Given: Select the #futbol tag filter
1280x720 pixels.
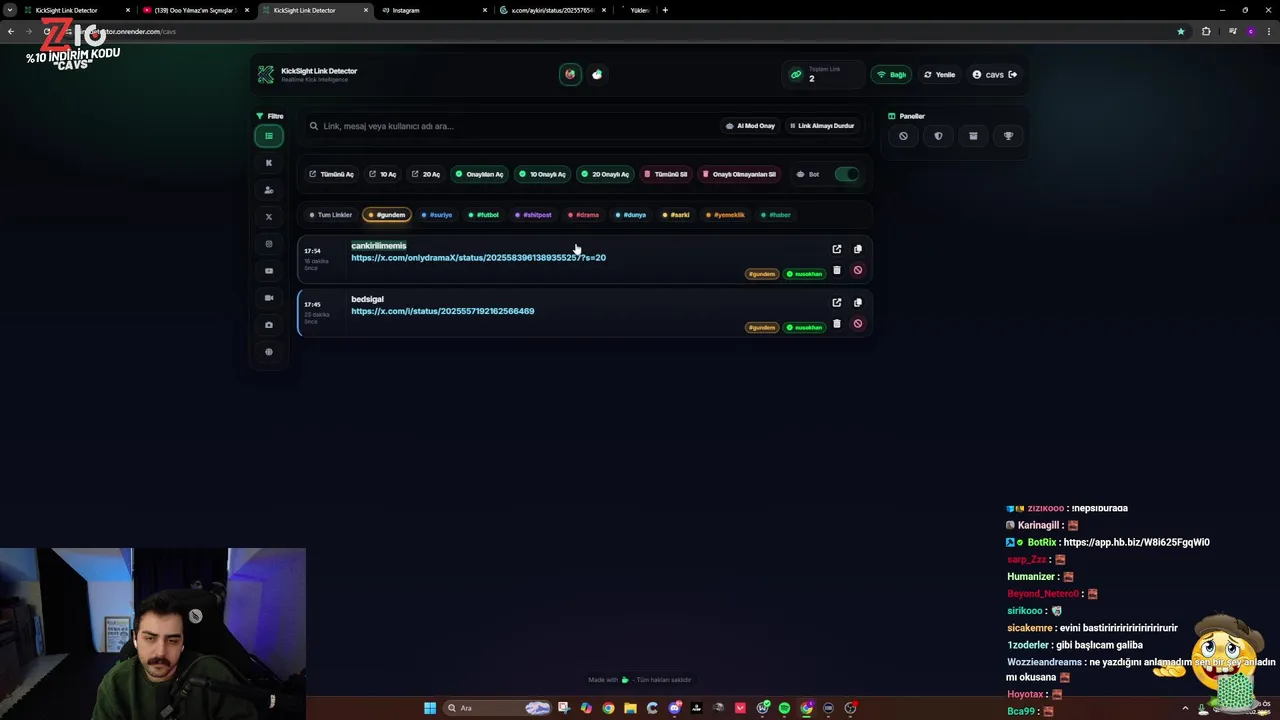Looking at the screenshot, I should coord(484,215).
